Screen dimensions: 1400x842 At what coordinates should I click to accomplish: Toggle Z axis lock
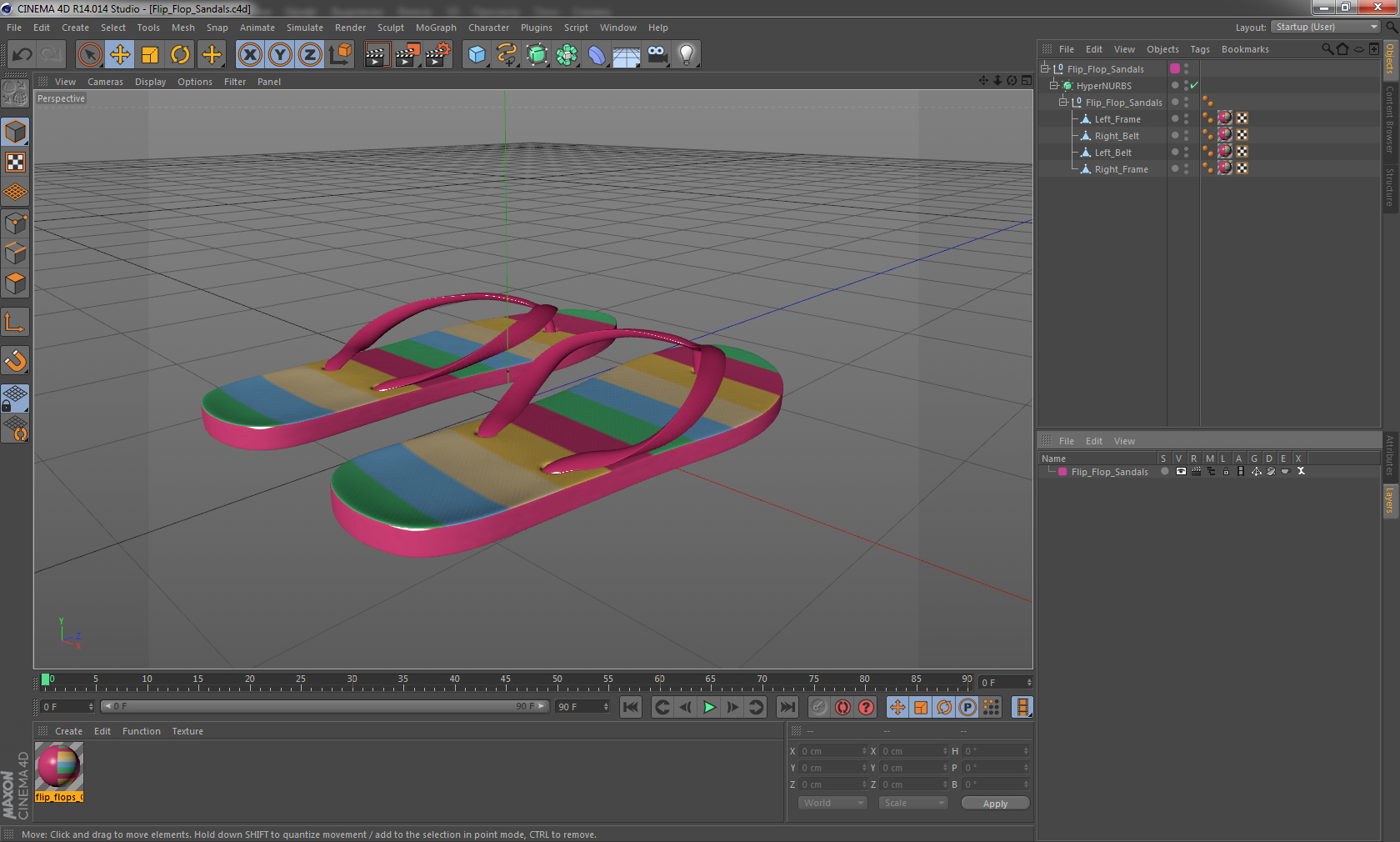tap(310, 55)
